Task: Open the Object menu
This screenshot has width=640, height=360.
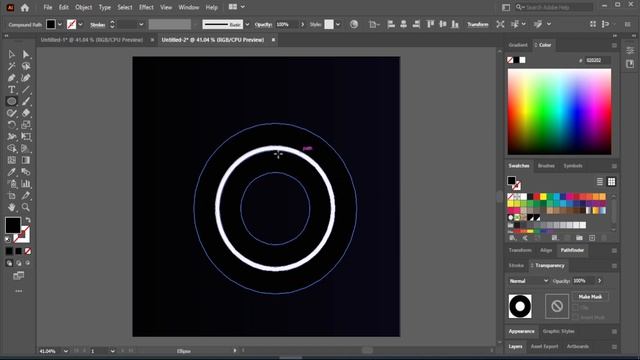Action: pyautogui.click(x=83, y=7)
